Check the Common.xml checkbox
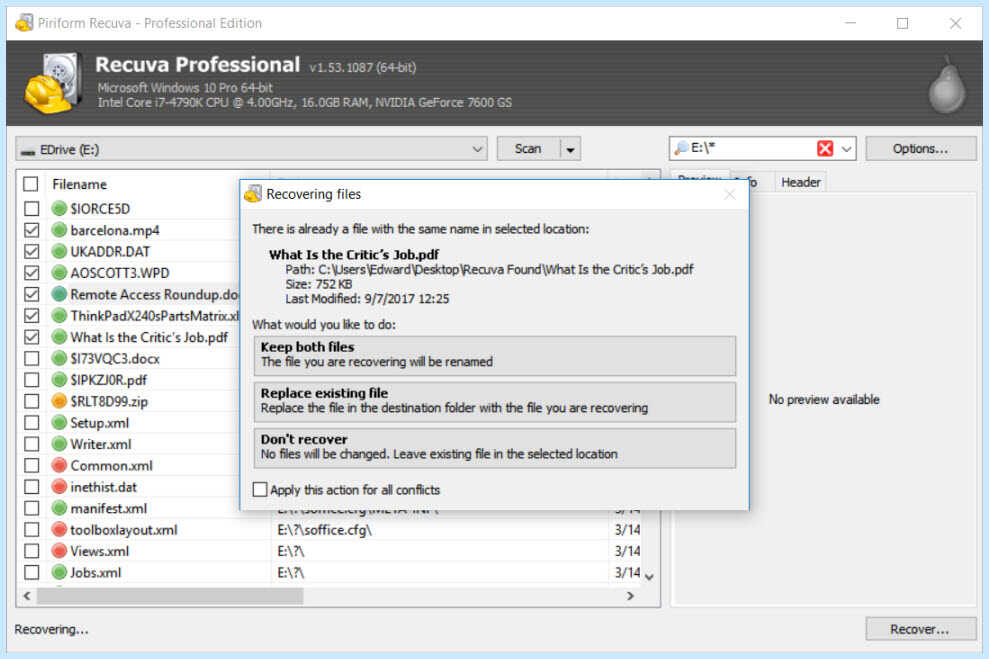Viewport: 989px width, 659px height. [x=32, y=465]
